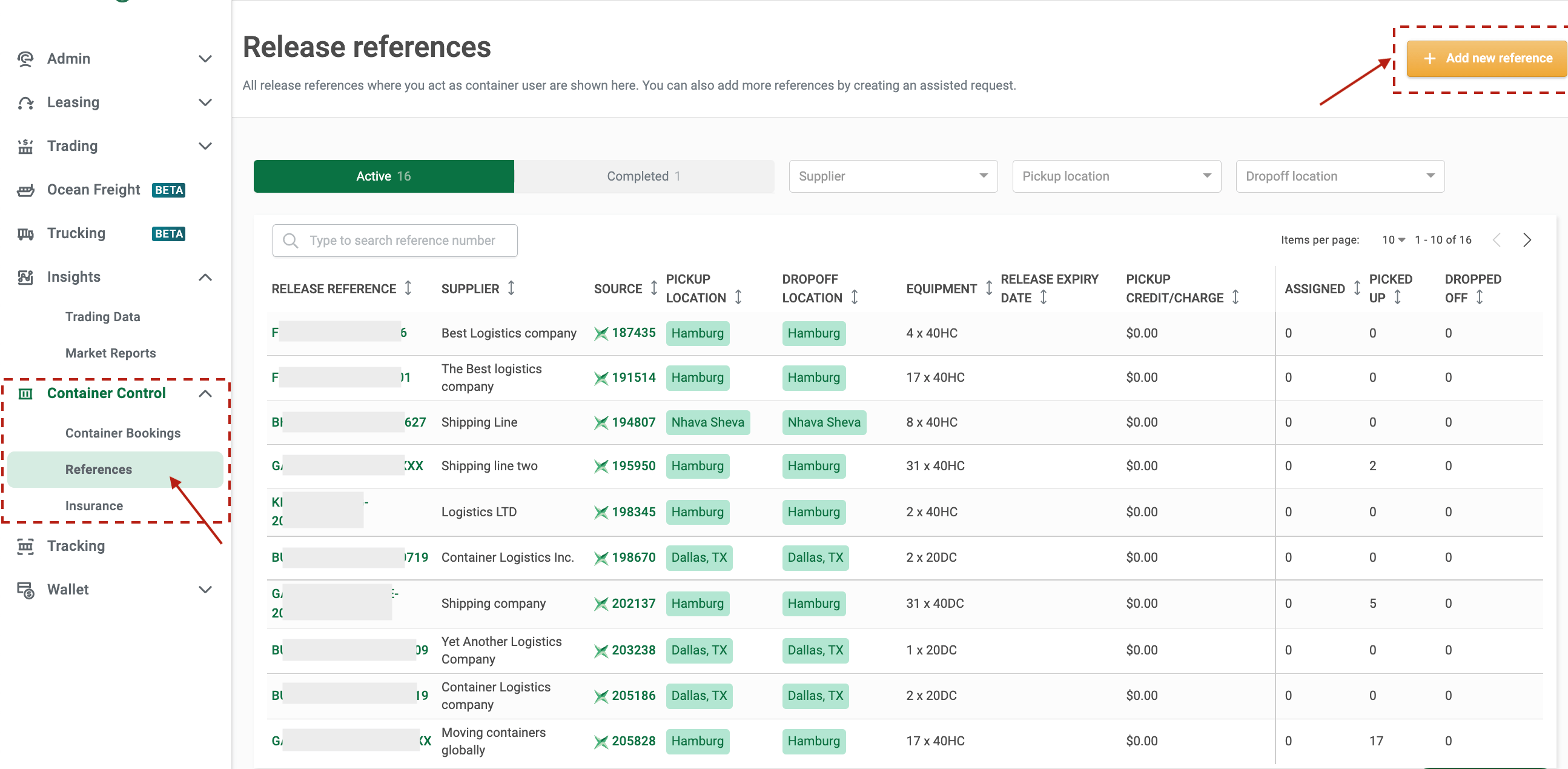This screenshot has width=1568, height=769.
Task: Select the Active 16 tab
Action: pyautogui.click(x=384, y=176)
